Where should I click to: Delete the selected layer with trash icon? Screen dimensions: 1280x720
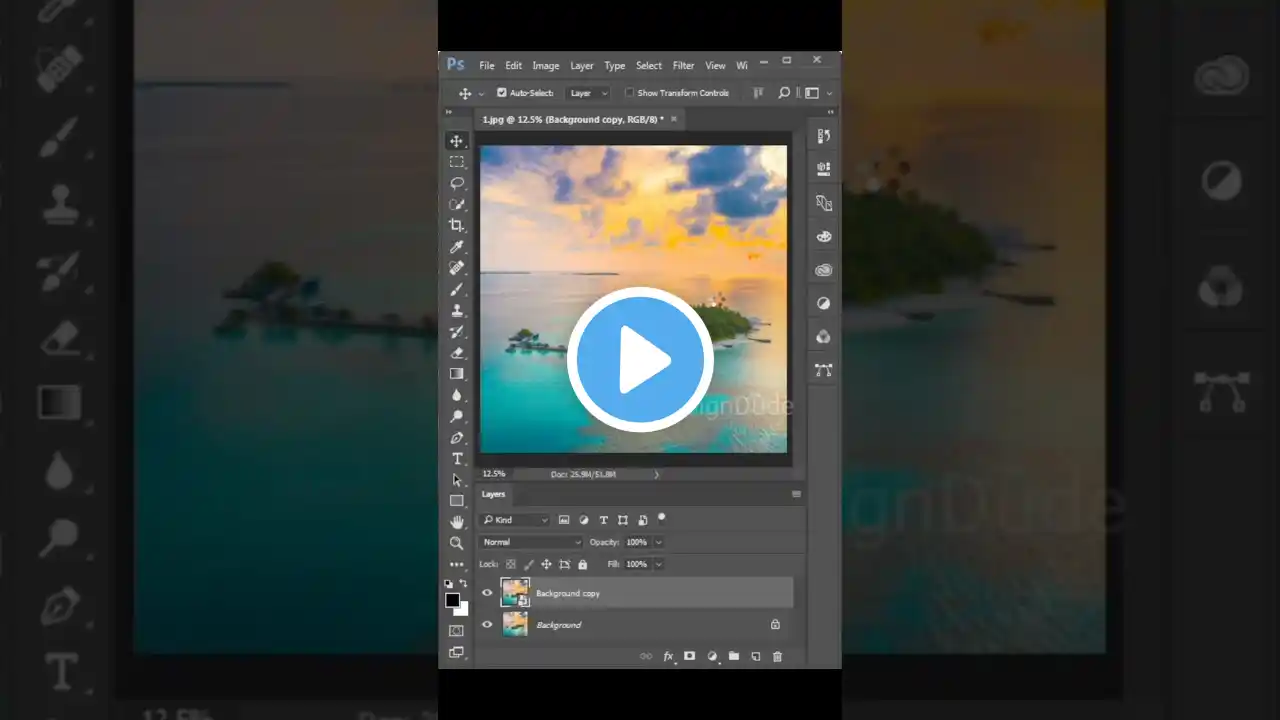pos(777,656)
